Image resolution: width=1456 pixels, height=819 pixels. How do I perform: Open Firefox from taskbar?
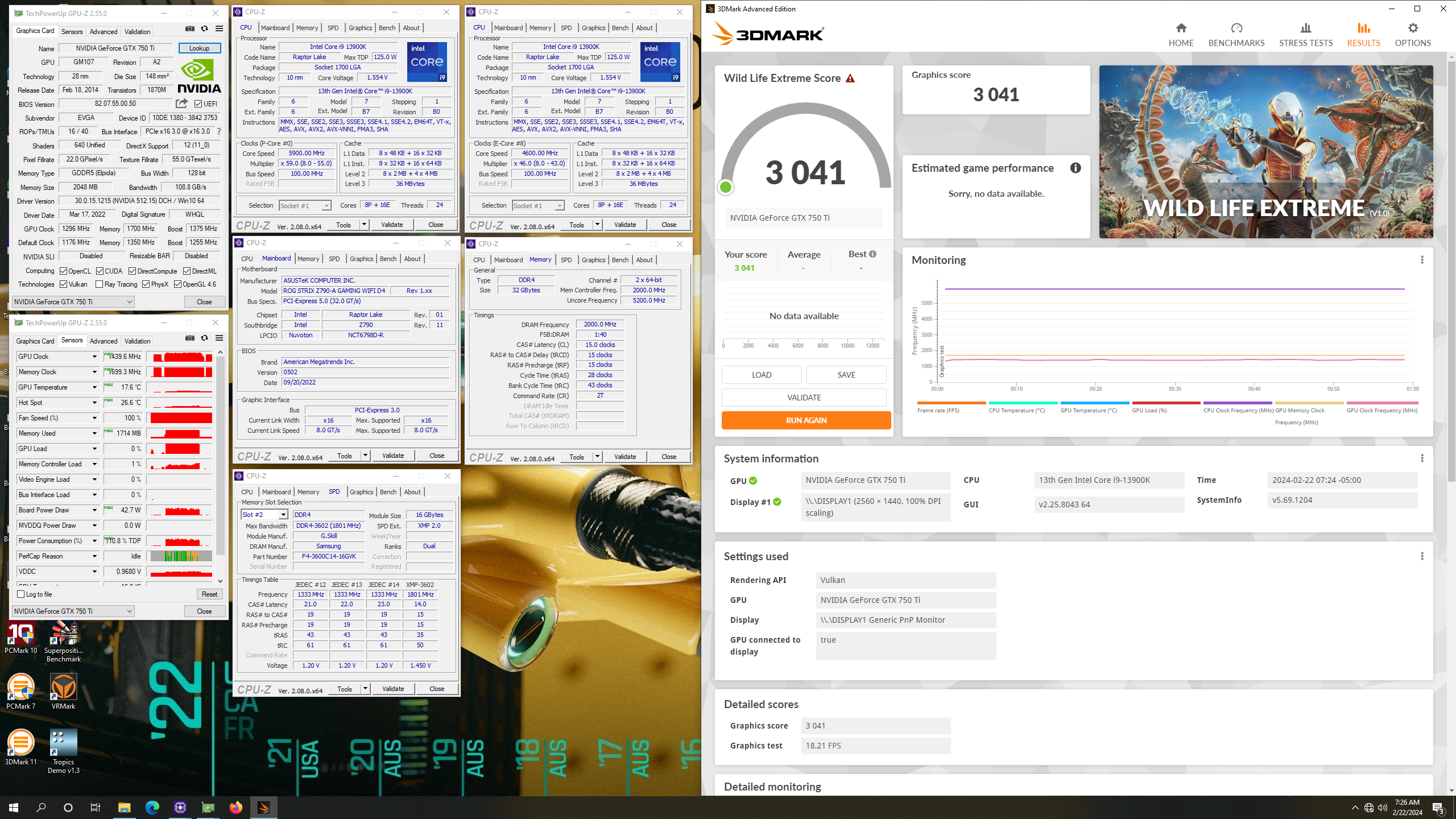(x=236, y=807)
